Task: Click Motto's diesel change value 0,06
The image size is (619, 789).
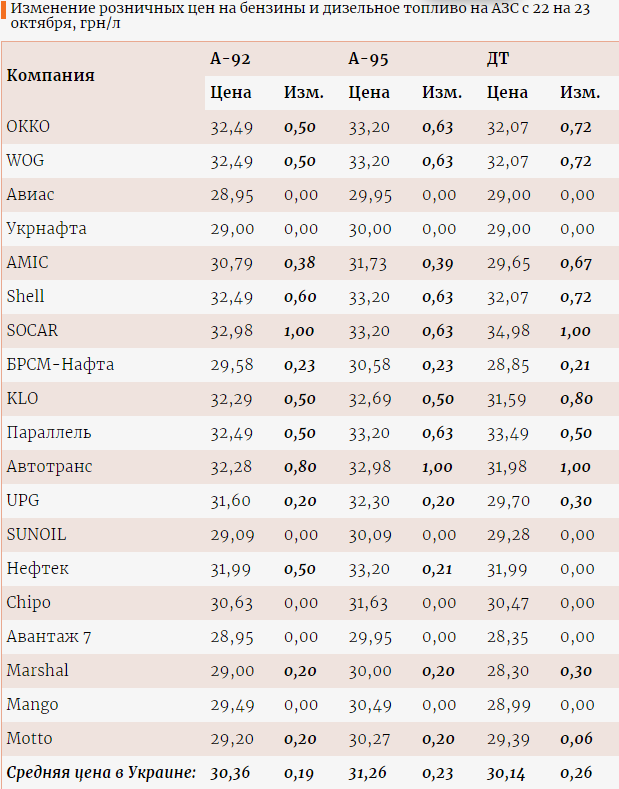Action: pos(576,739)
